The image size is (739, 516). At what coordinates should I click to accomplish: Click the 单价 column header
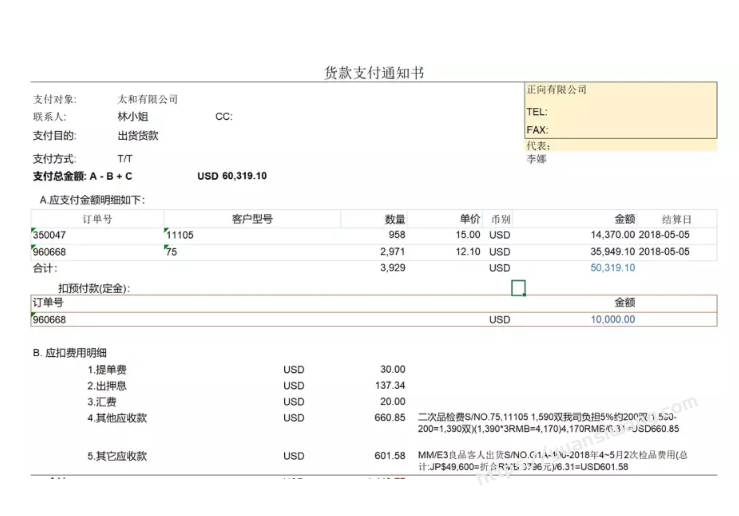[x=470, y=219]
